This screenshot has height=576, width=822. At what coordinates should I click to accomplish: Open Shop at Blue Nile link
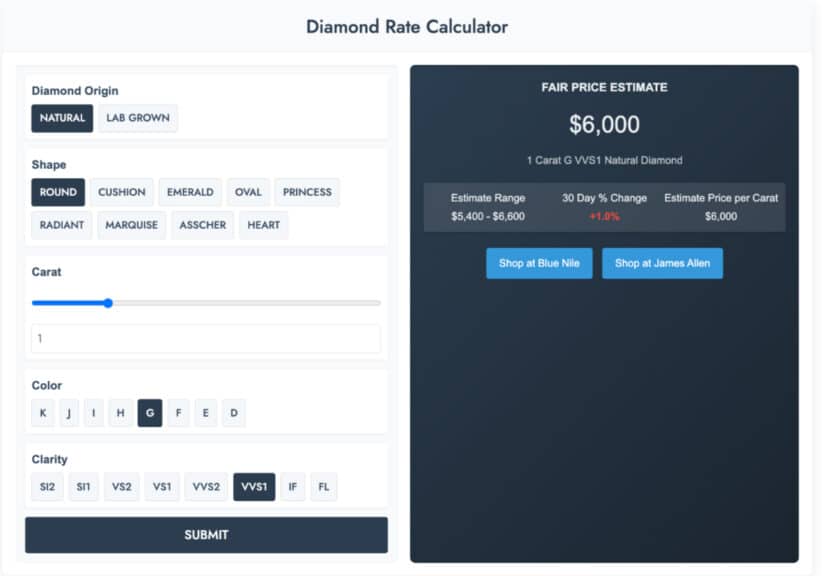click(539, 263)
